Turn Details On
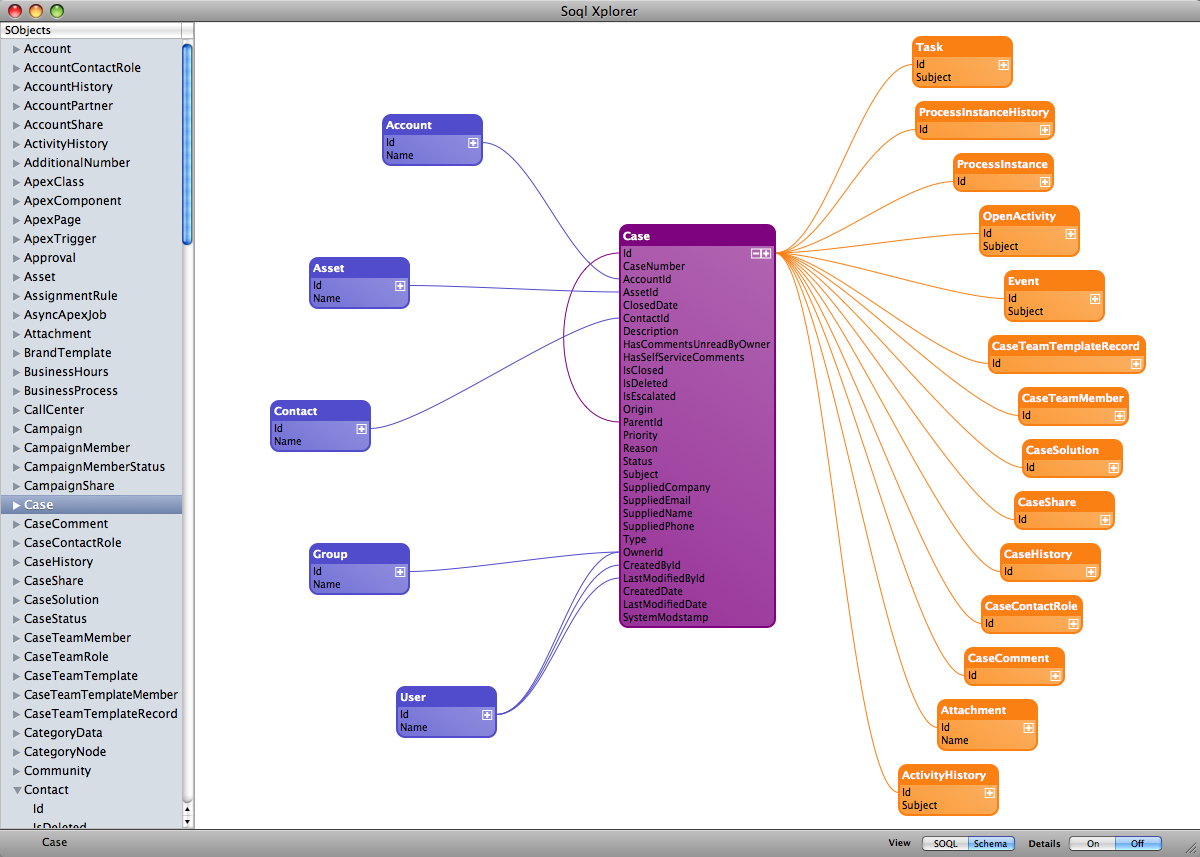The image size is (1200, 857). coord(1092,844)
